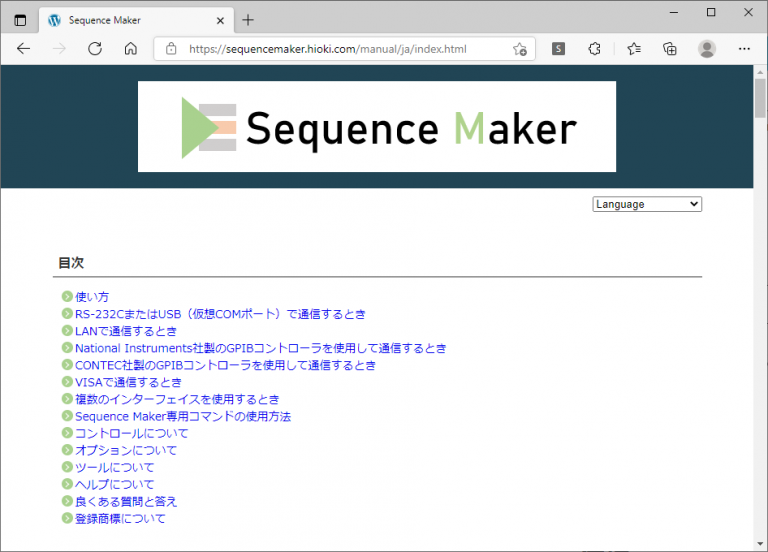Click green bullet beside 使い方
Image resolution: width=768 pixels, height=552 pixels.
point(67,296)
